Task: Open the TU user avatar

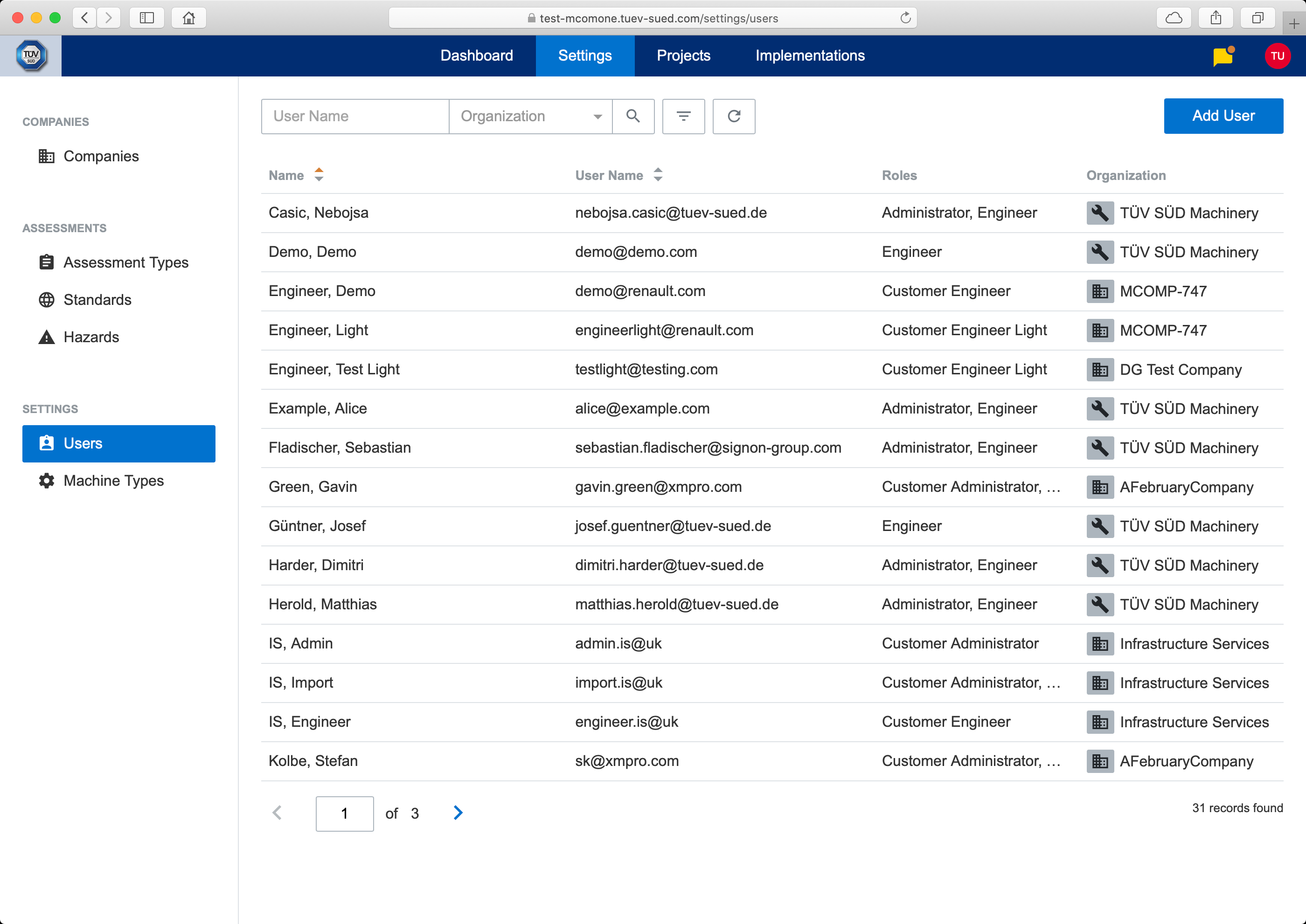Action: 1277,56
